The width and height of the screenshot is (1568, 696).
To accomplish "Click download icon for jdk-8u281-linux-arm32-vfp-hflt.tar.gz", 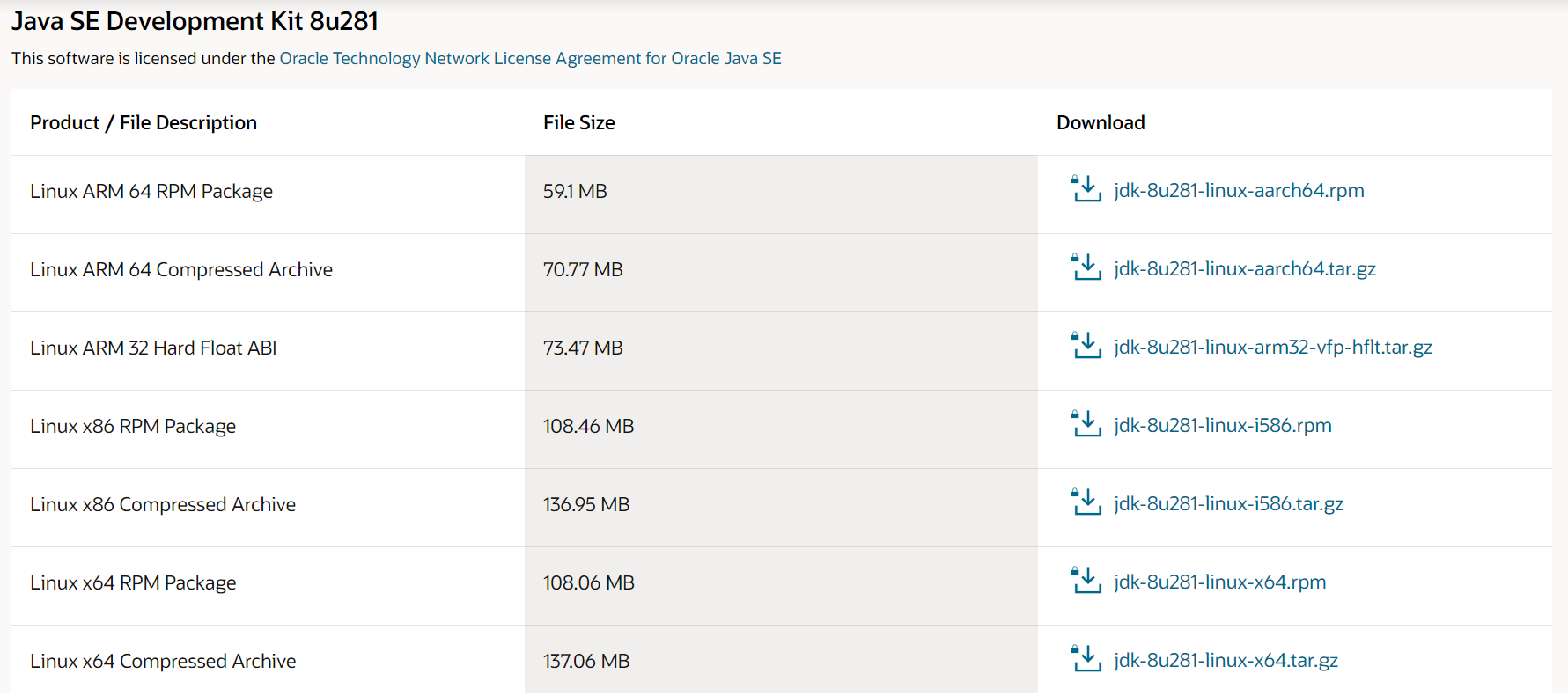I will point(1086,346).
